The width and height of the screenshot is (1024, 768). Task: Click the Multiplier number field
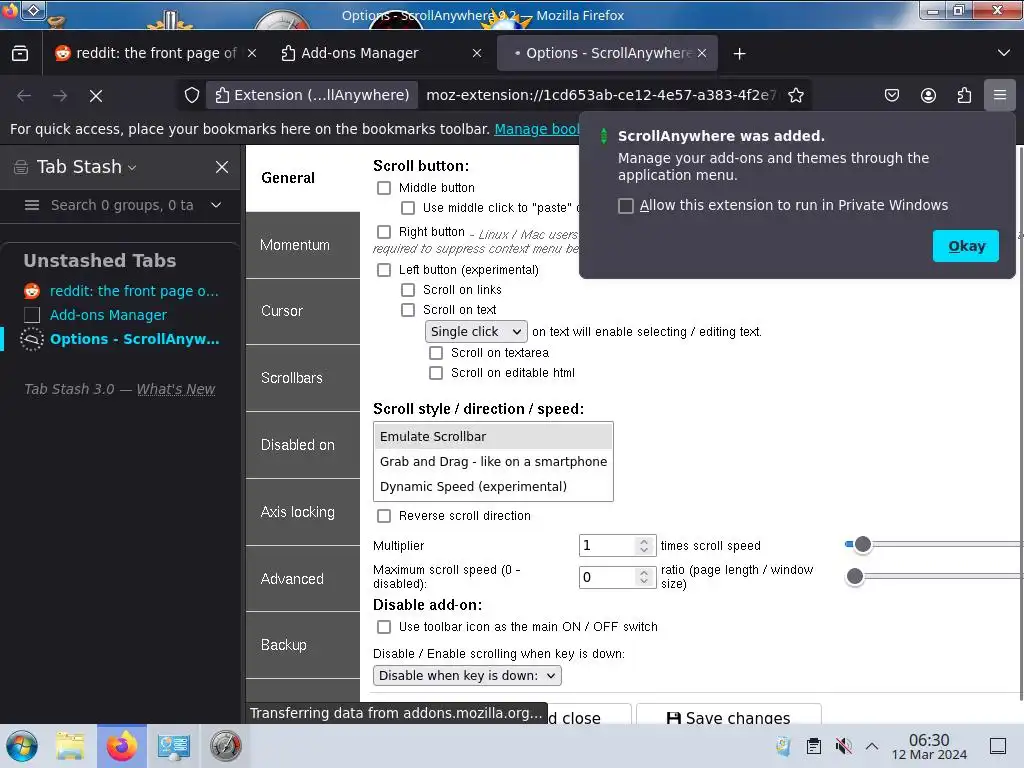pyautogui.click(x=617, y=546)
